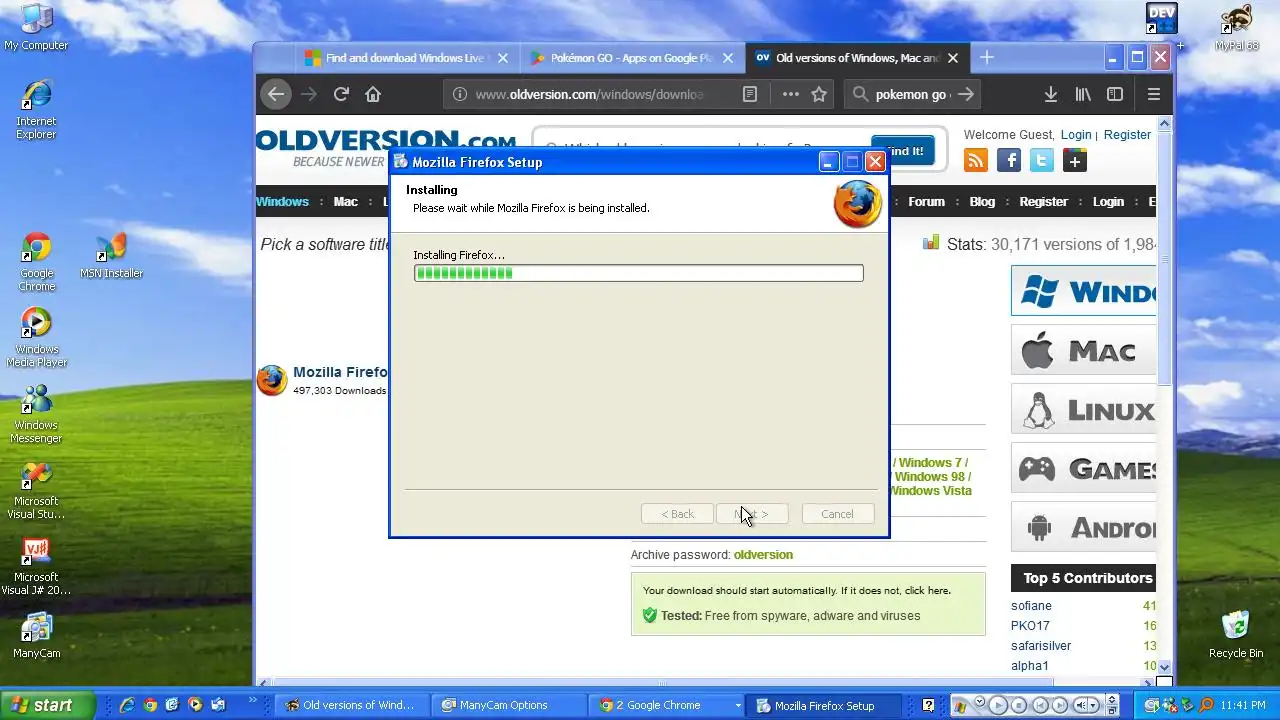Click the Login link beside Welcome Guest

1076,134
